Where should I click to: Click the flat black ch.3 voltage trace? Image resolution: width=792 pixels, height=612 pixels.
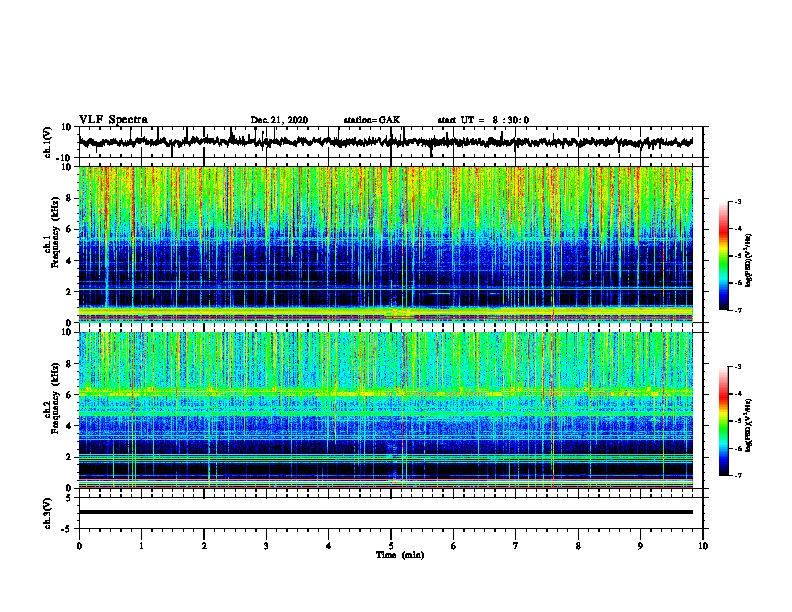pos(385,512)
